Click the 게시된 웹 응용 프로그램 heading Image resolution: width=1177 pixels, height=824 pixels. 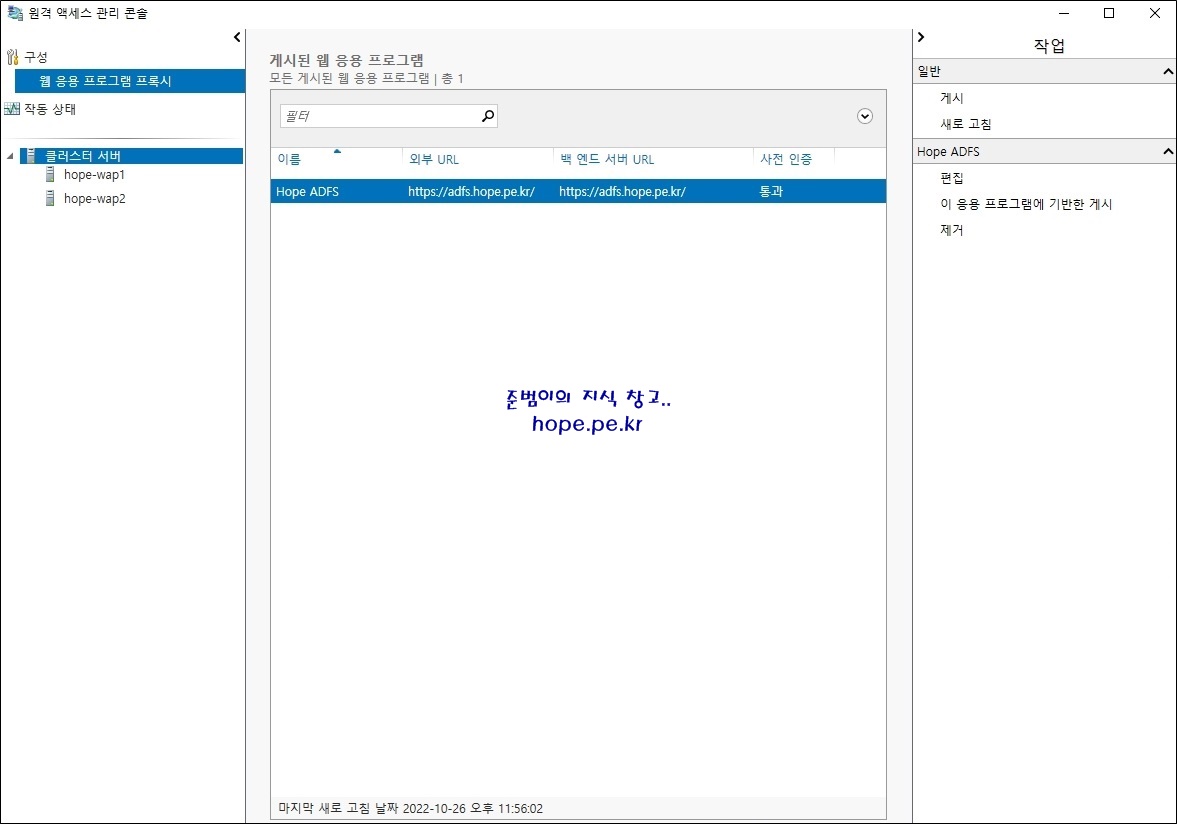coord(347,60)
